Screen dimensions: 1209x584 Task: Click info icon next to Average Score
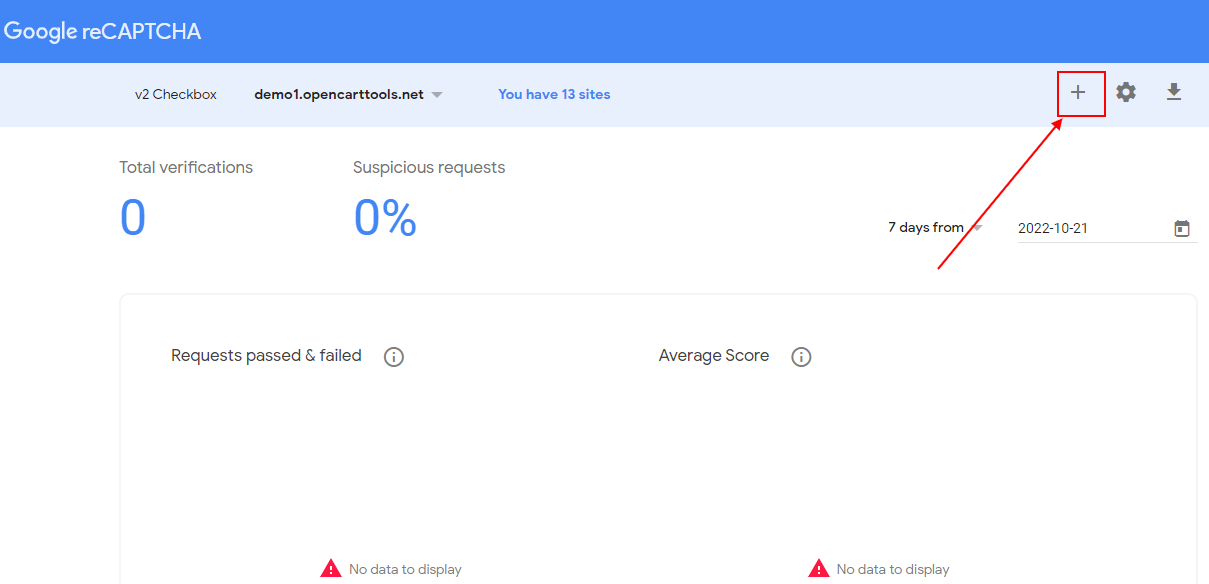(801, 357)
